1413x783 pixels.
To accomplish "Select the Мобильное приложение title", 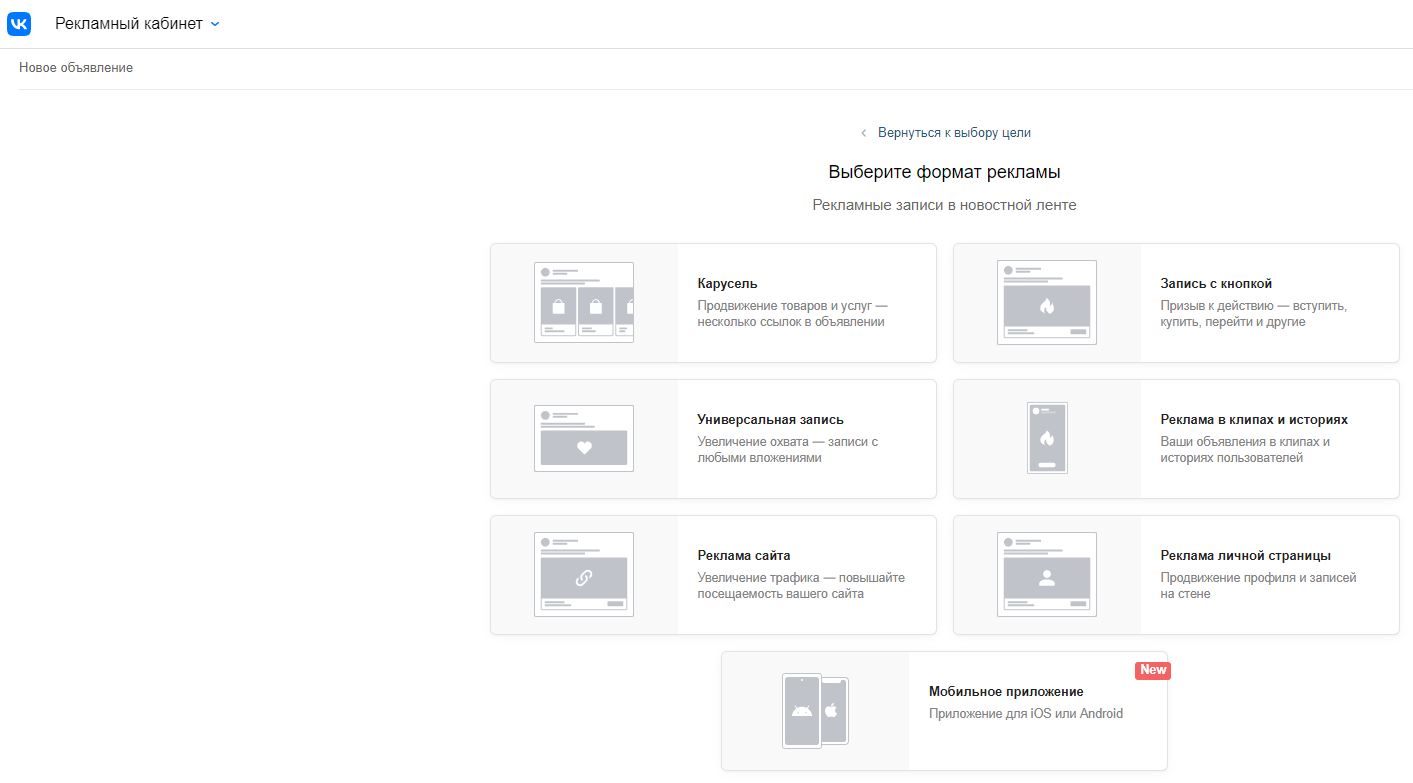I will (x=1006, y=692).
